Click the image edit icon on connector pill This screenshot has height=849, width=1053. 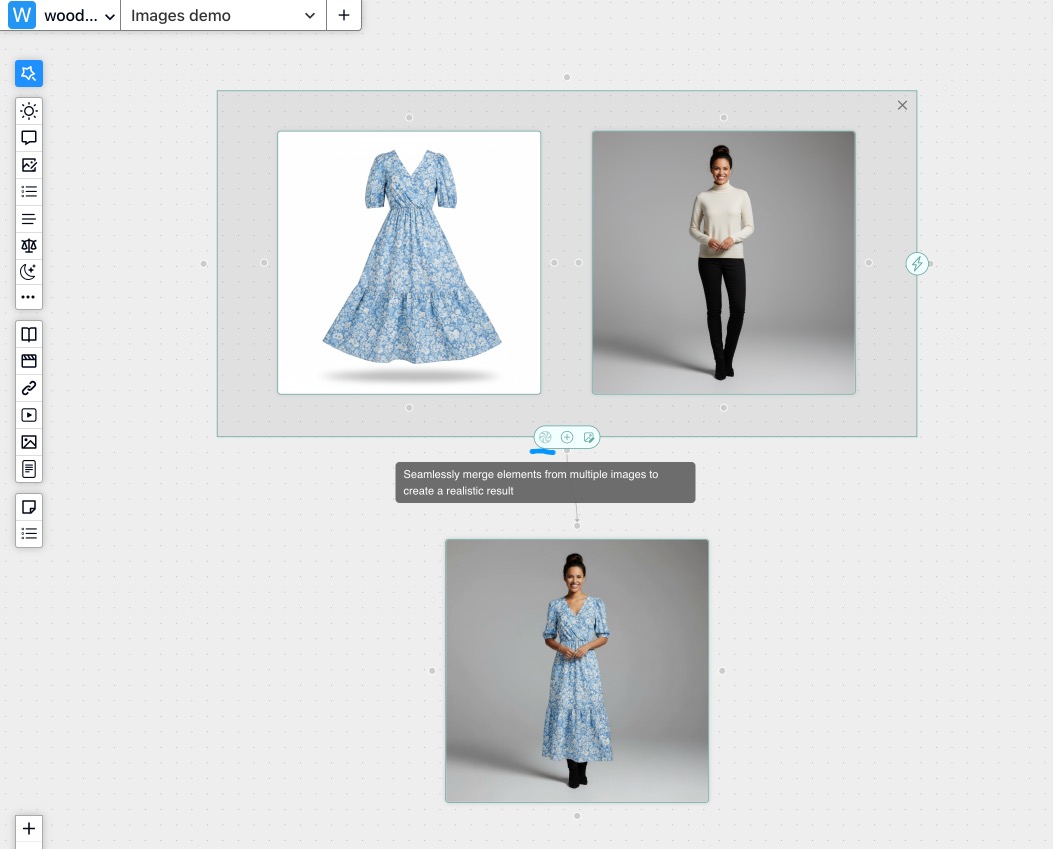pos(589,437)
